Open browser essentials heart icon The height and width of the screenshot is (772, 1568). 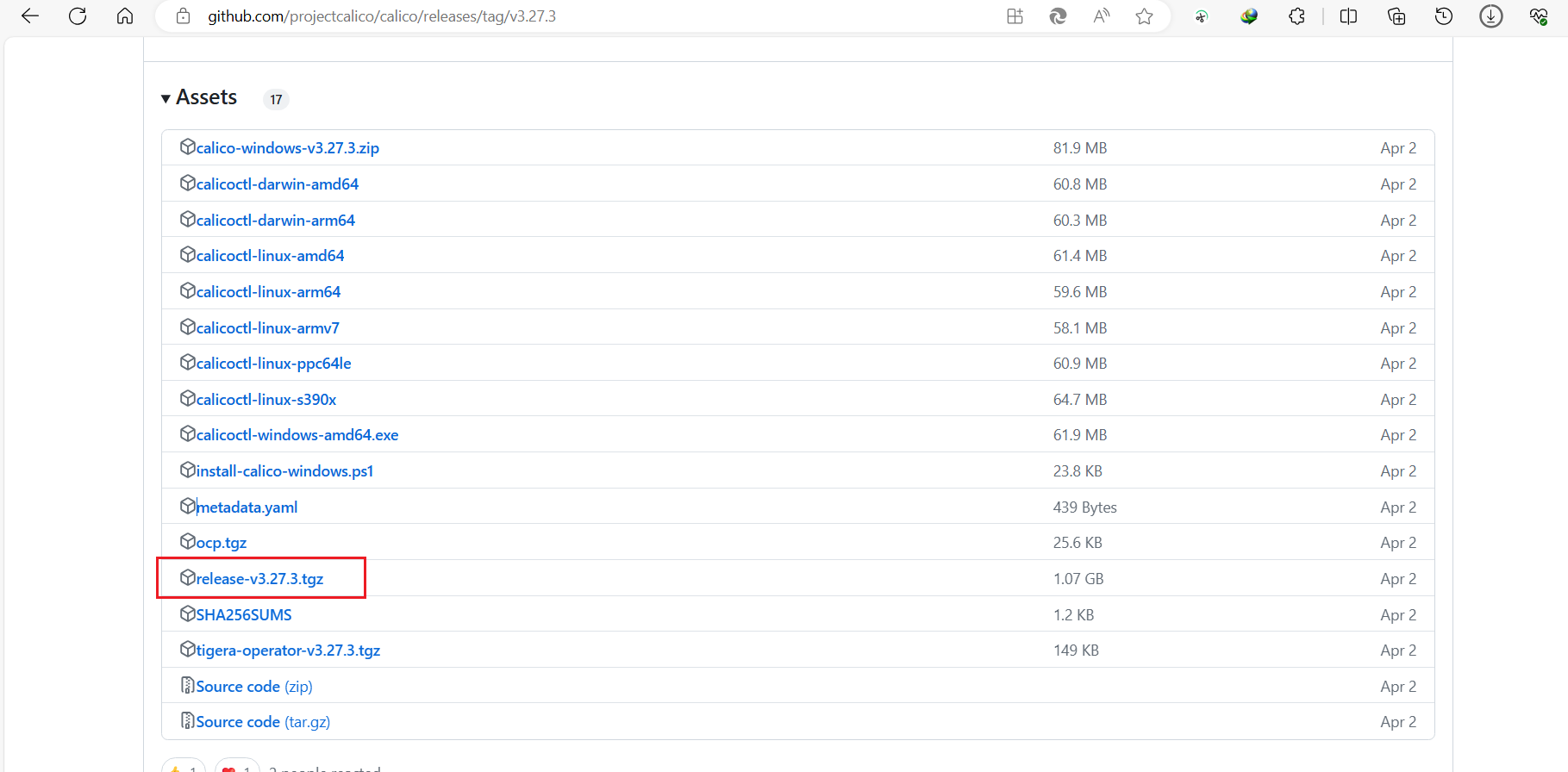[1539, 16]
